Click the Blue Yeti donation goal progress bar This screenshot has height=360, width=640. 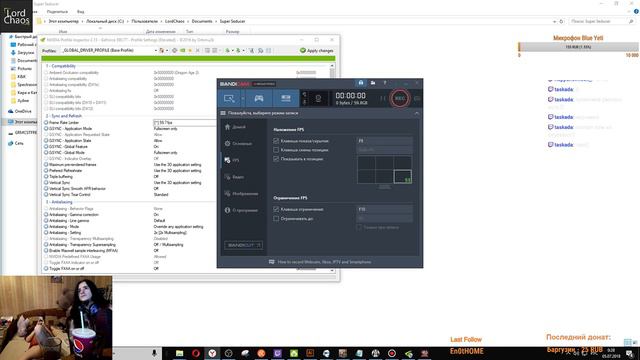[578, 47]
